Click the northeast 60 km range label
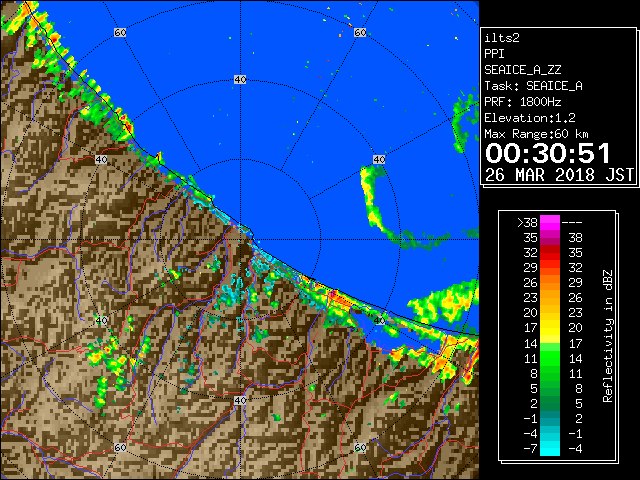The height and width of the screenshot is (480, 640). point(360,32)
